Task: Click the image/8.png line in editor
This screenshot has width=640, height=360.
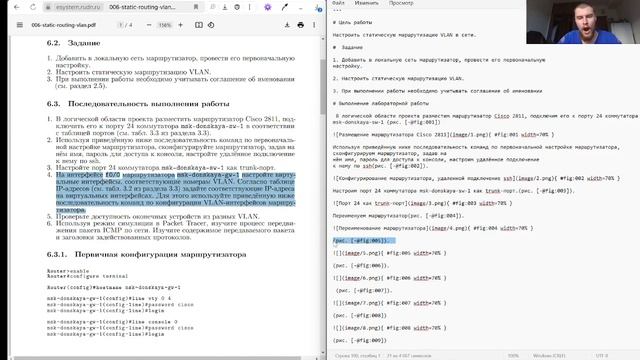Action: click(389, 328)
